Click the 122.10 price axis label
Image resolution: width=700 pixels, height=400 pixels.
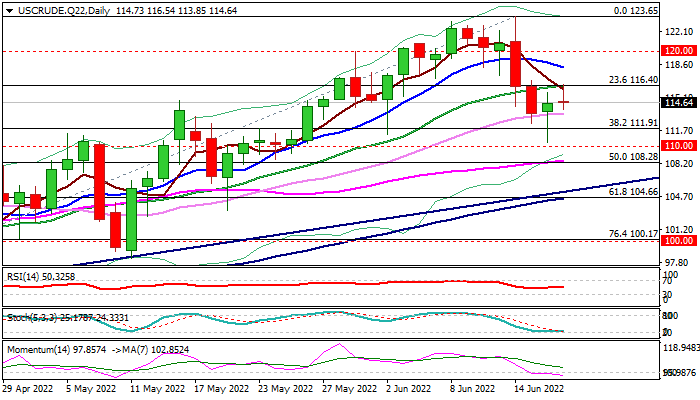[x=677, y=32]
